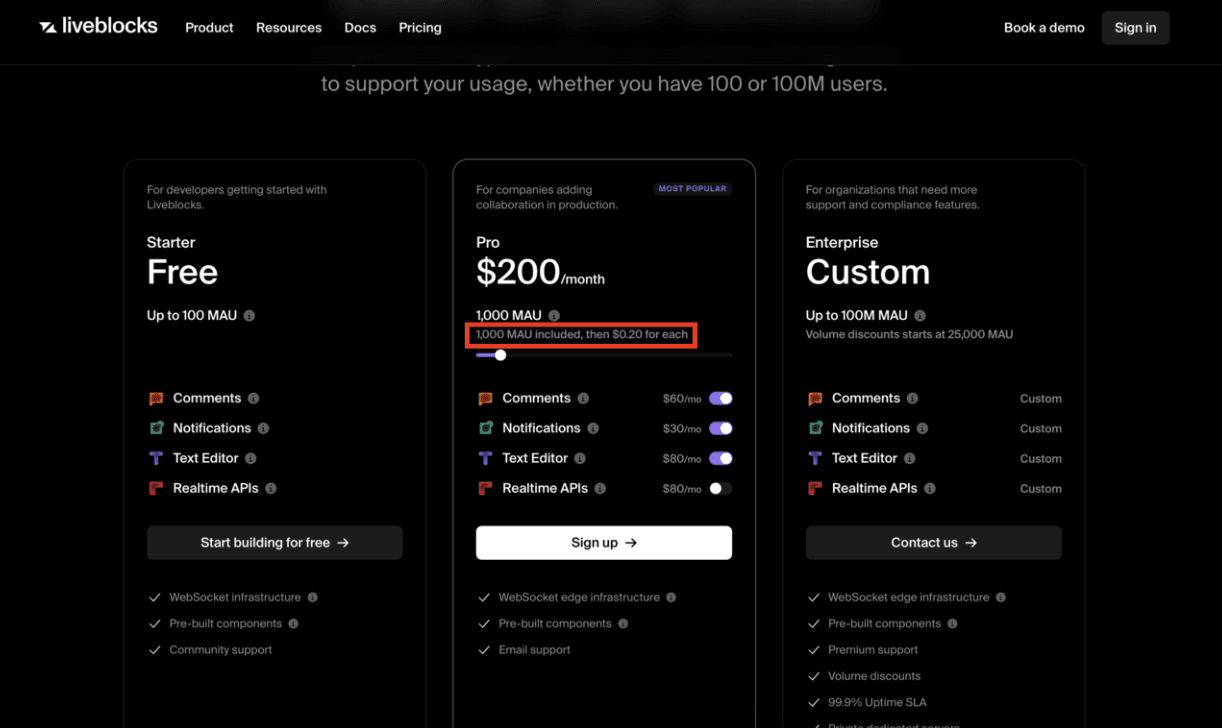1222x728 pixels.
Task: Click the Email support feature text
Action: (x=535, y=650)
